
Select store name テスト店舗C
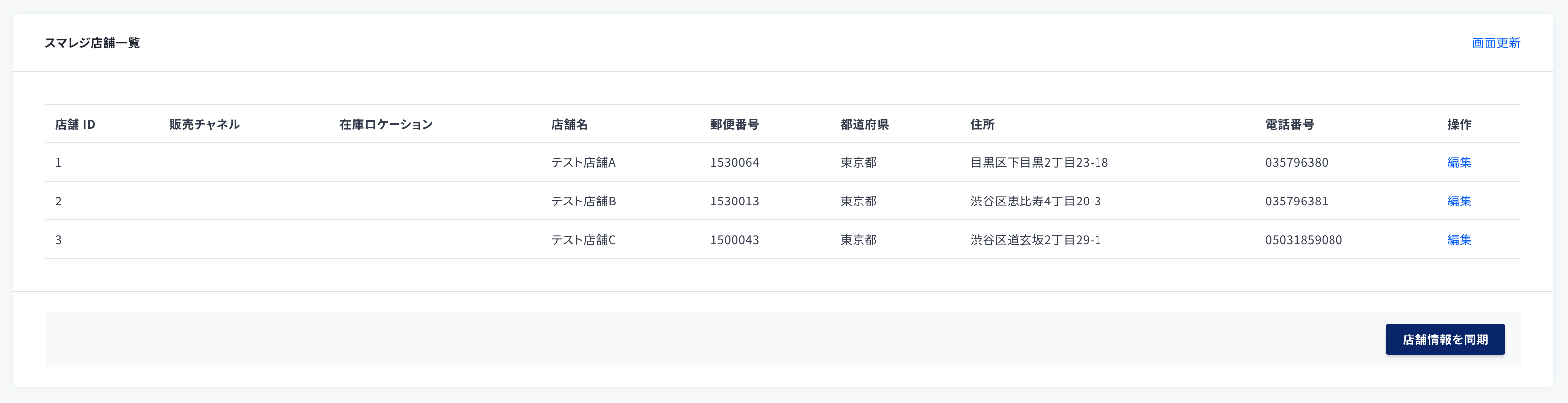(x=583, y=240)
